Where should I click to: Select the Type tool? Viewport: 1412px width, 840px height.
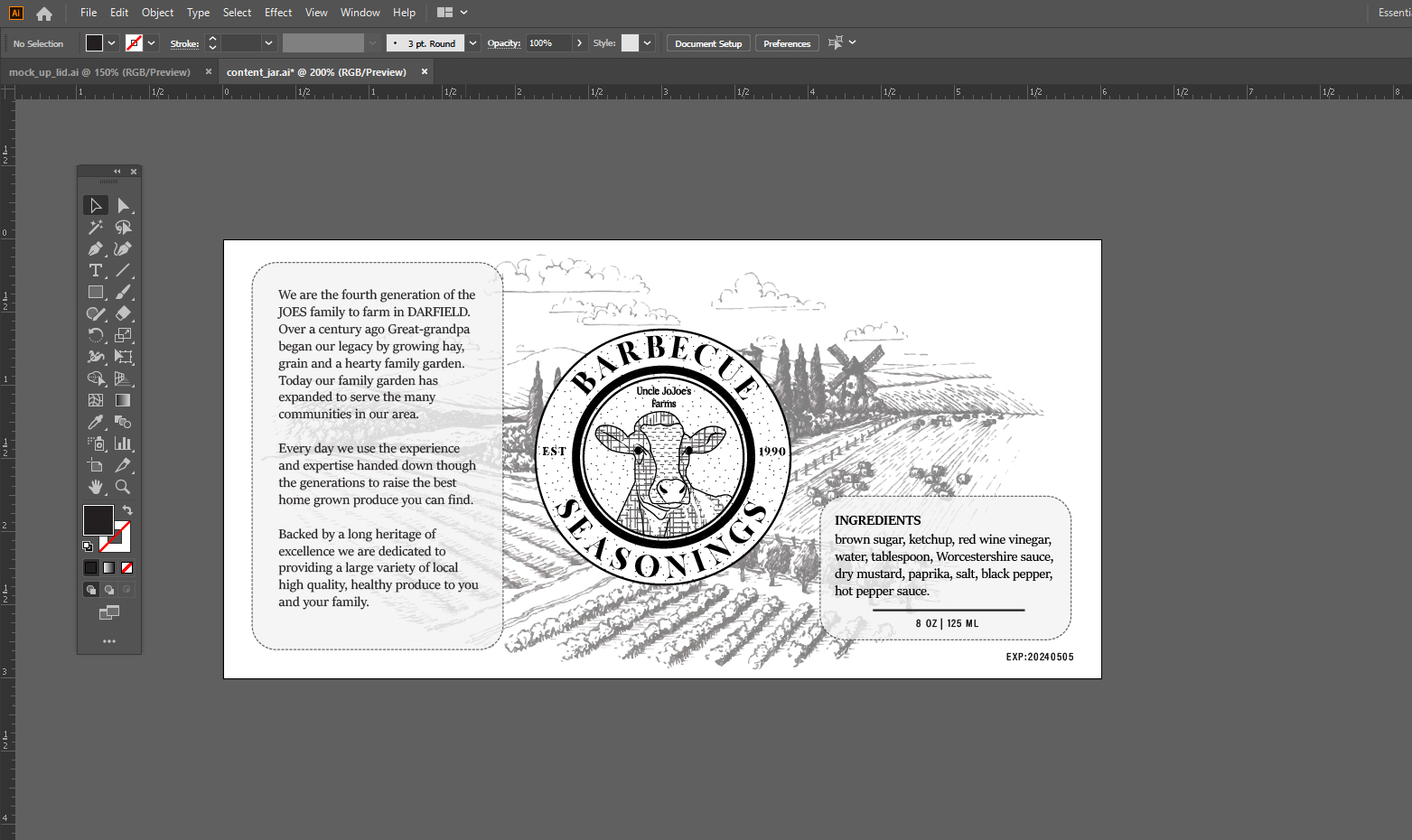[x=96, y=270]
